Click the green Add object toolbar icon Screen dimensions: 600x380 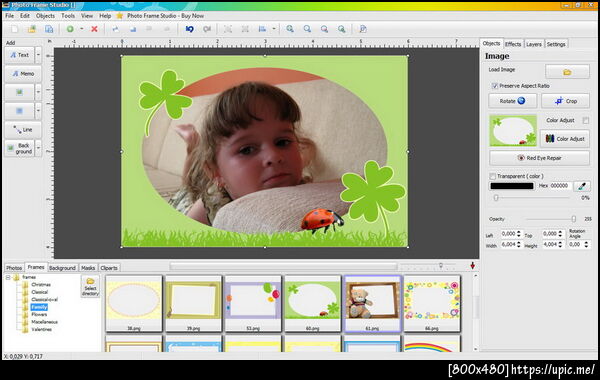click(x=70, y=29)
